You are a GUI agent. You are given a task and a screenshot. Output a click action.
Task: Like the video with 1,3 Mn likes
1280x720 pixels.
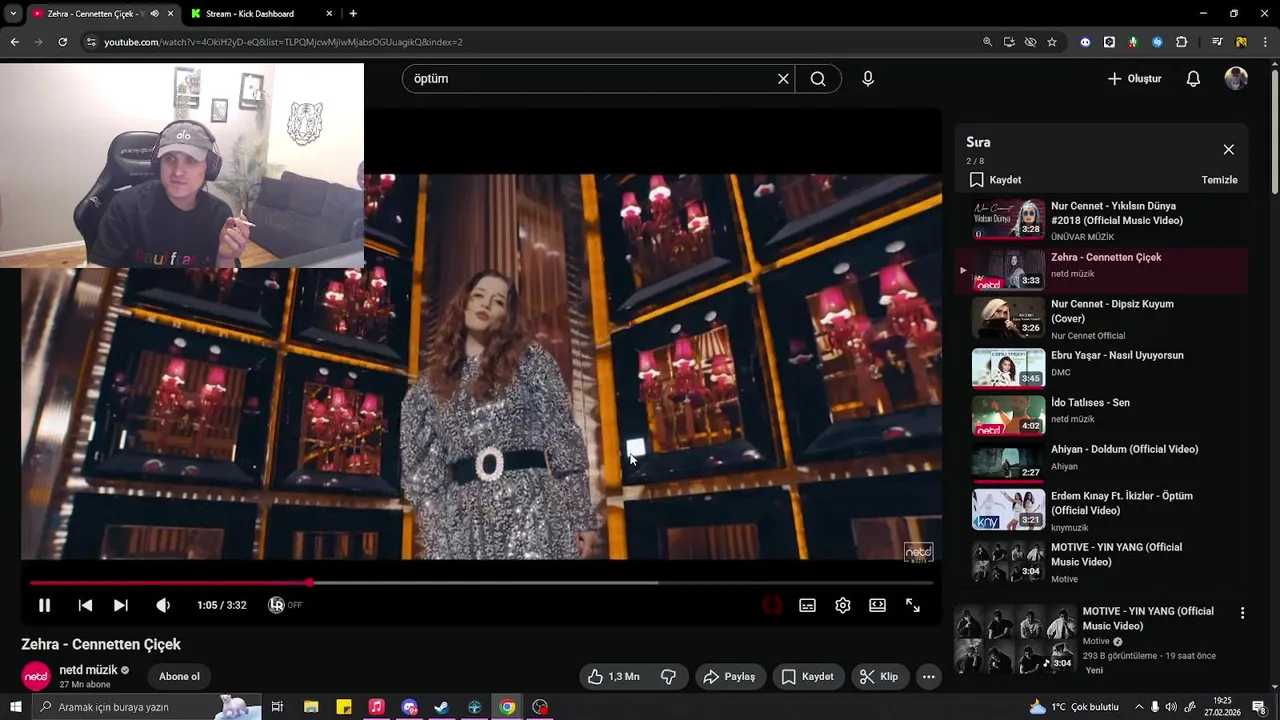614,677
